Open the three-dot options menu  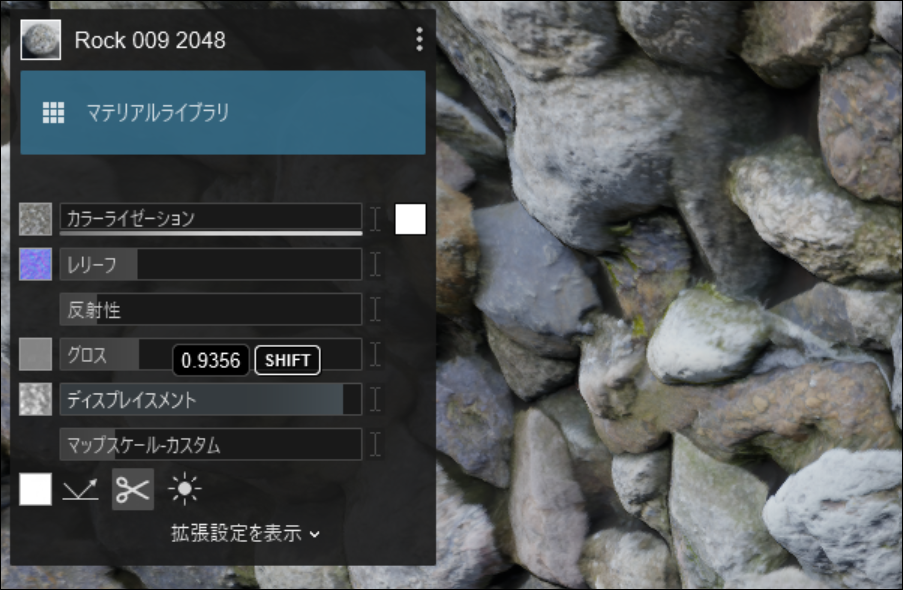(419, 39)
